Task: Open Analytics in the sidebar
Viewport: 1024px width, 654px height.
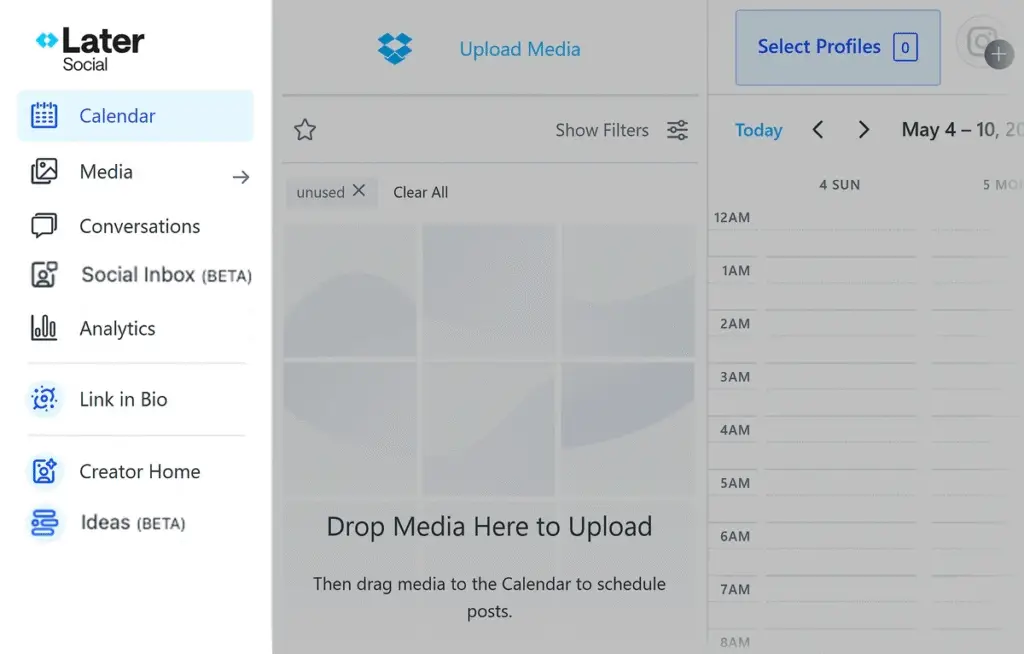Action: coord(118,329)
